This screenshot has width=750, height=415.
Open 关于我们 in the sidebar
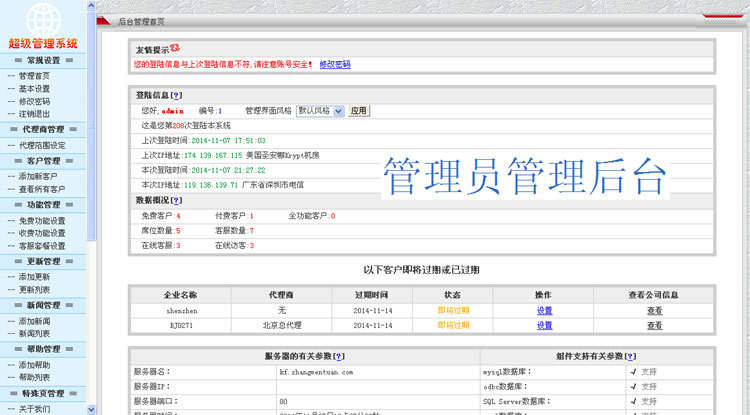(34, 409)
